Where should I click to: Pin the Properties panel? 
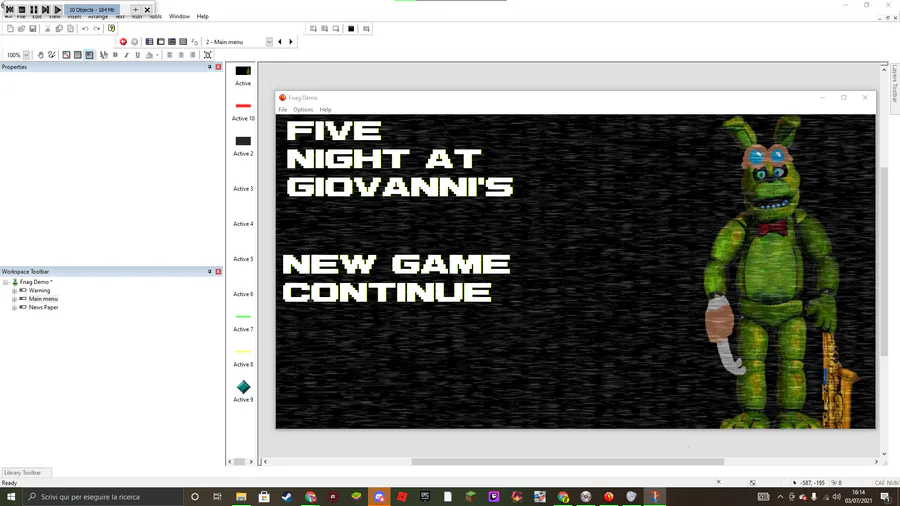pos(210,67)
